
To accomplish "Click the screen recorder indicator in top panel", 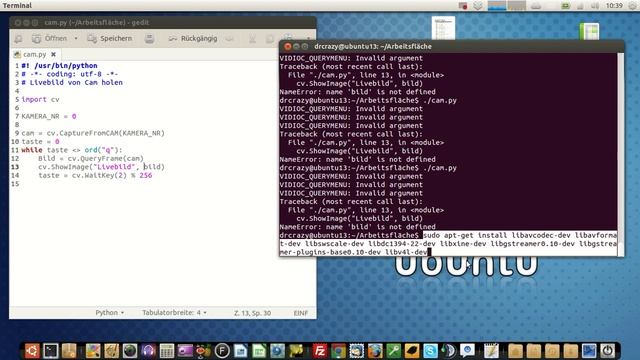I will click(463, 6).
